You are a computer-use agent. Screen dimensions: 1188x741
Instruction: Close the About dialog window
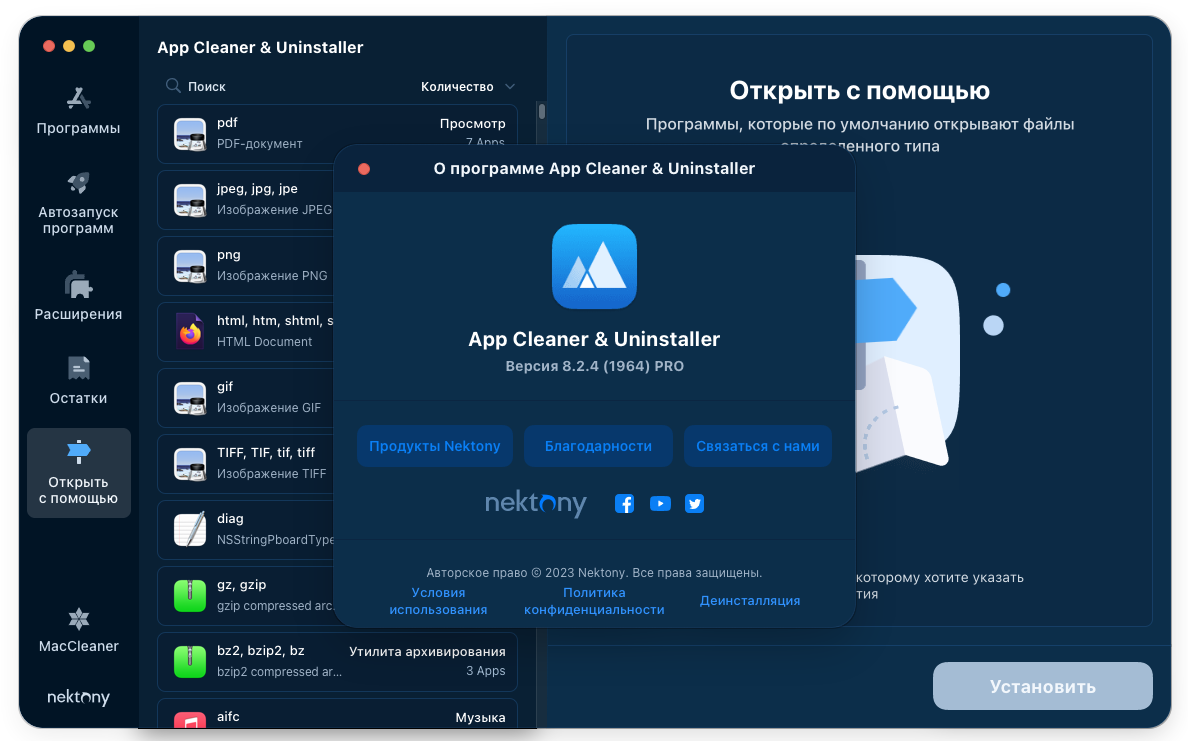click(x=364, y=169)
